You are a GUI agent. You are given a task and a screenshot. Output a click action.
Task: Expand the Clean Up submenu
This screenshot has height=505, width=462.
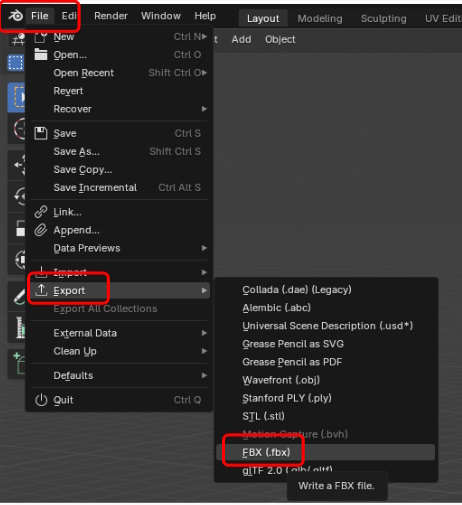119,351
